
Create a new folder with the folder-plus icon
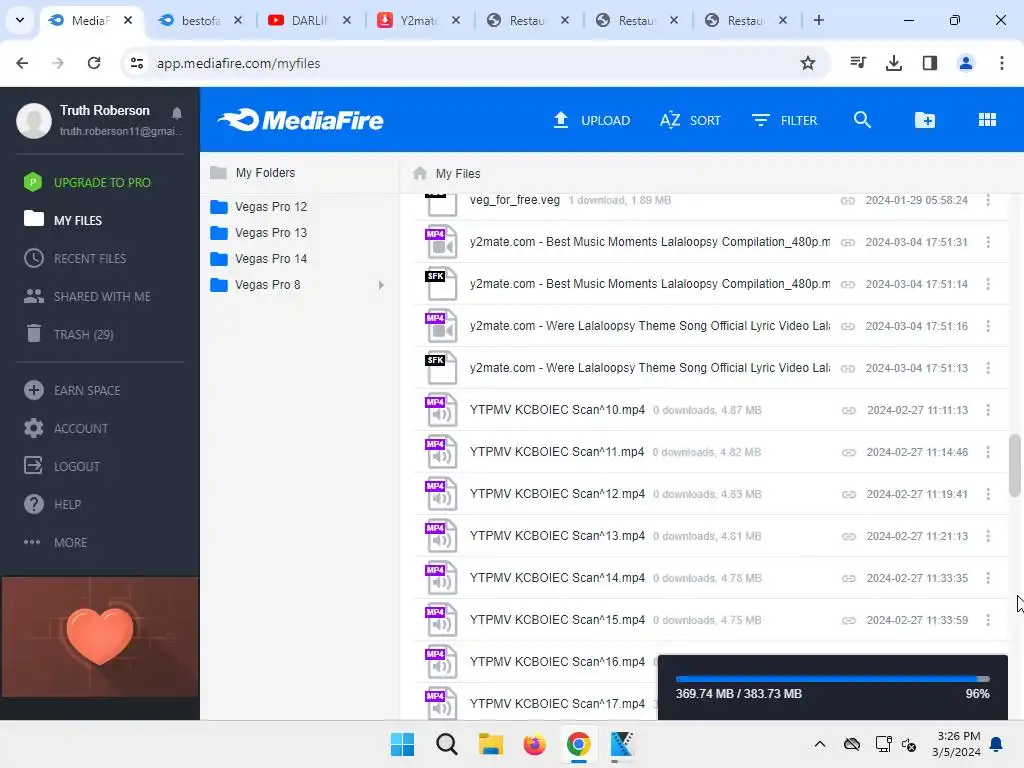click(925, 120)
